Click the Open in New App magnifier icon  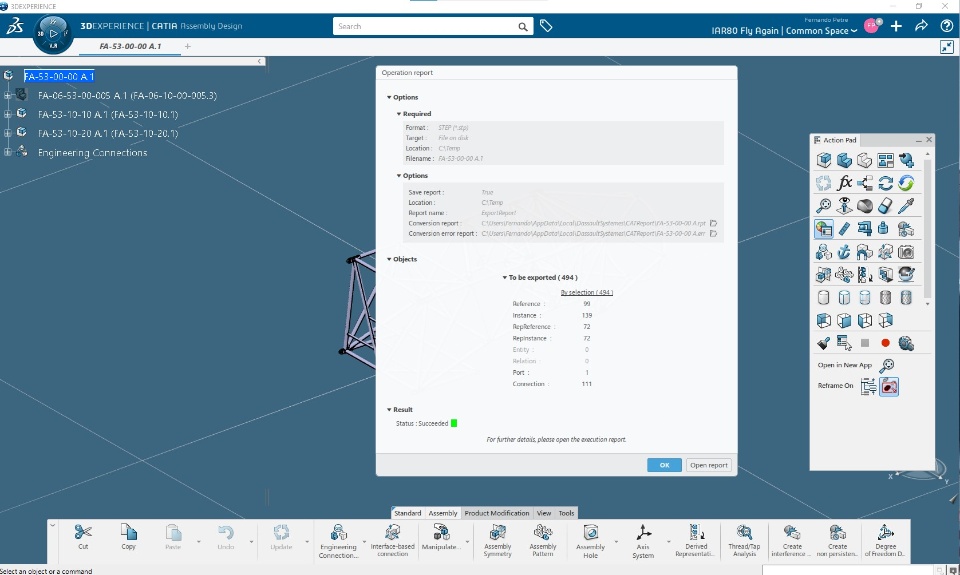(x=887, y=366)
